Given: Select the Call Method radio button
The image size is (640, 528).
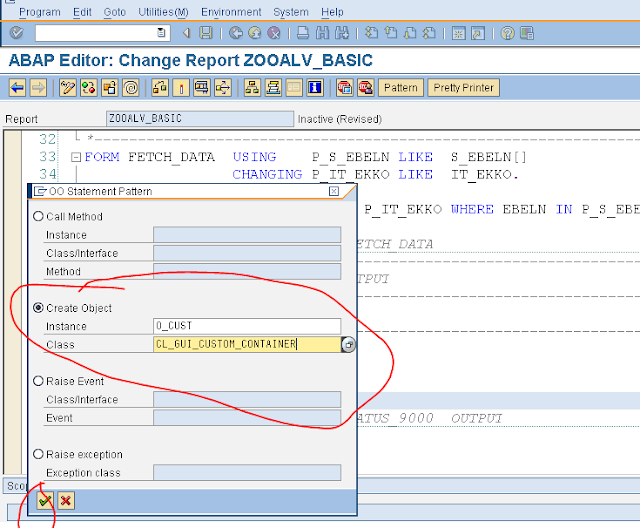Looking at the screenshot, I should click(x=38, y=216).
